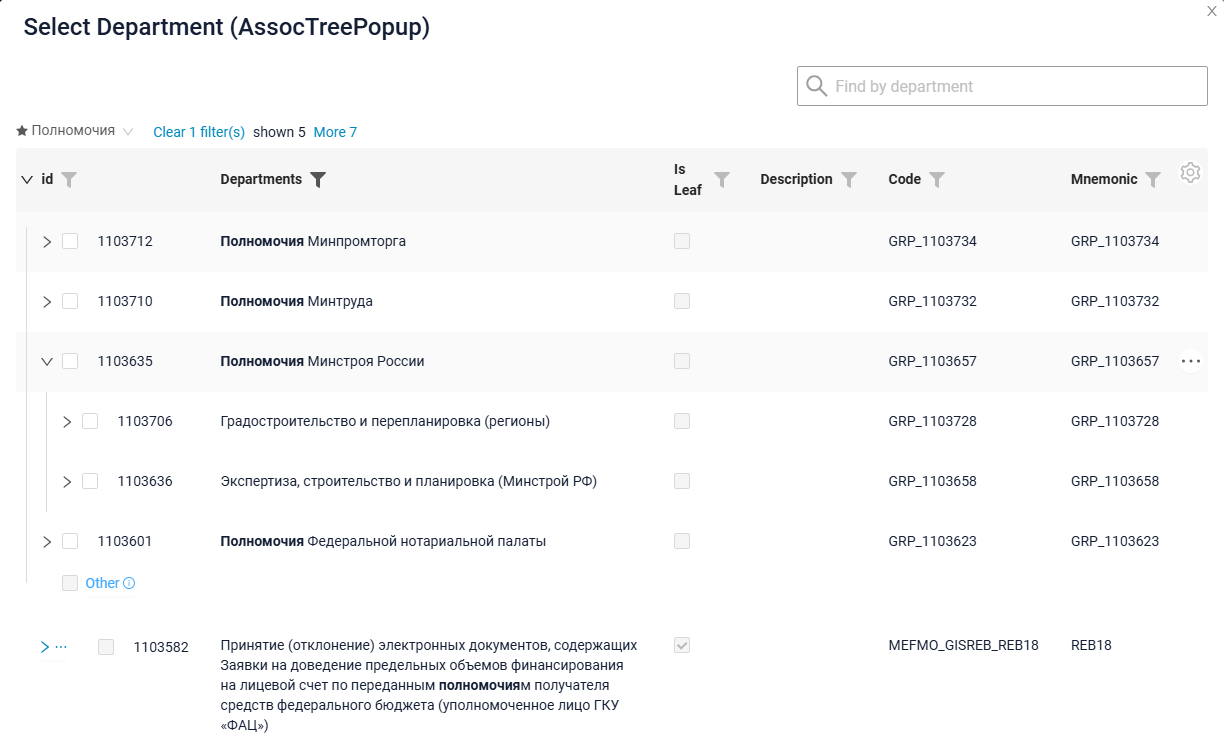Click the Find by department search field
This screenshot has height=748, width=1224.
coord(1002,86)
